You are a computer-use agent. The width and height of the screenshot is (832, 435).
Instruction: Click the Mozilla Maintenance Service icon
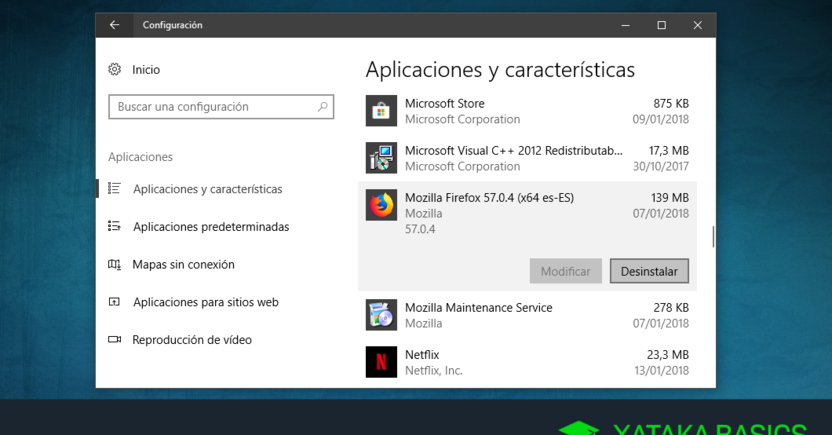381,315
